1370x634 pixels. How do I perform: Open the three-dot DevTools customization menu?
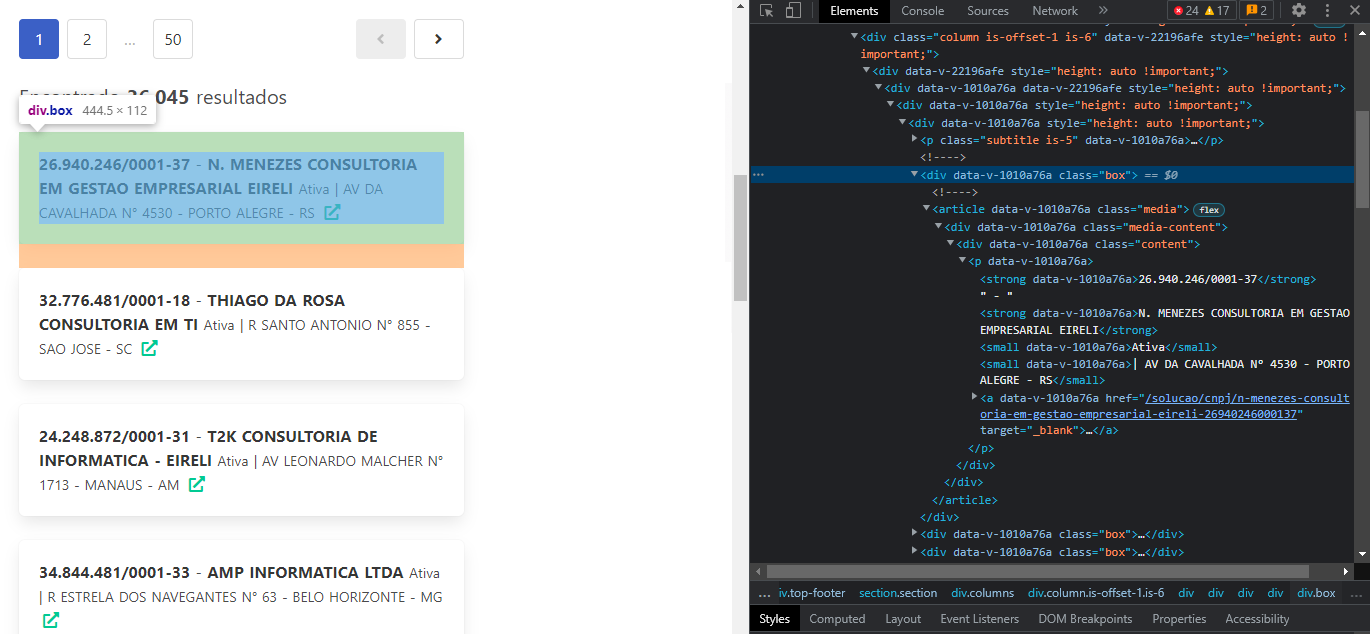click(1327, 11)
